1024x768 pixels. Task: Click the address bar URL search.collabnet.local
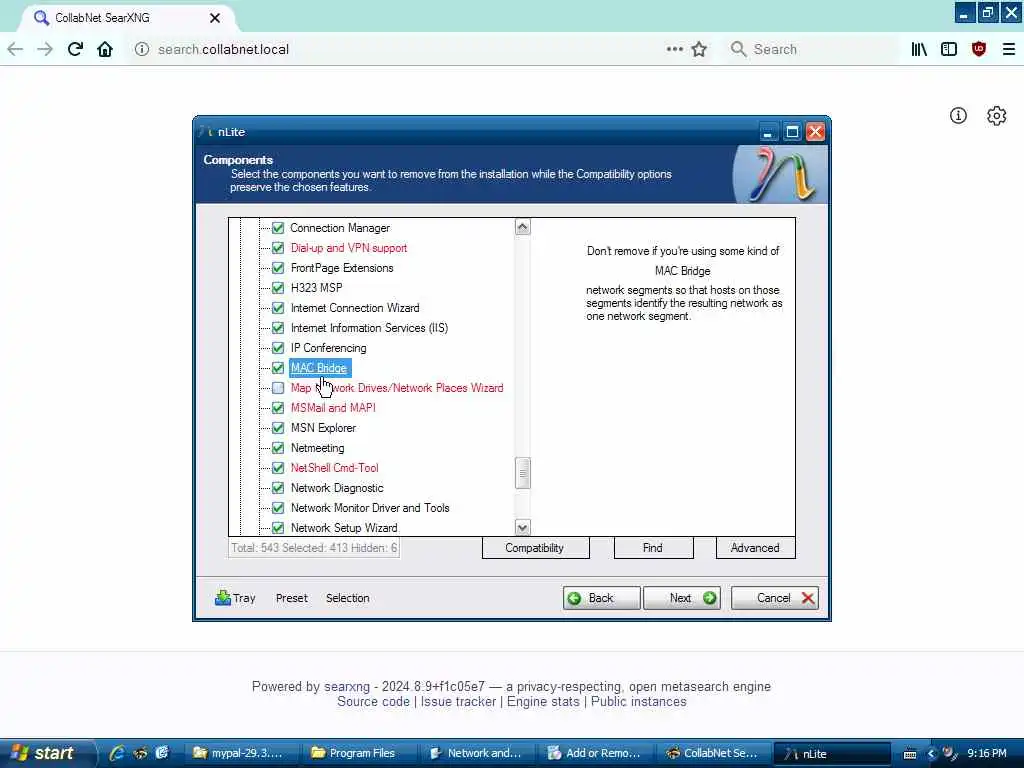coord(223,49)
